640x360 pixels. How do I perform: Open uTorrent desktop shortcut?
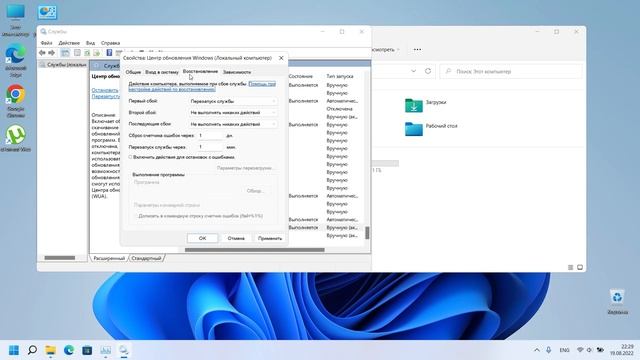(16, 139)
